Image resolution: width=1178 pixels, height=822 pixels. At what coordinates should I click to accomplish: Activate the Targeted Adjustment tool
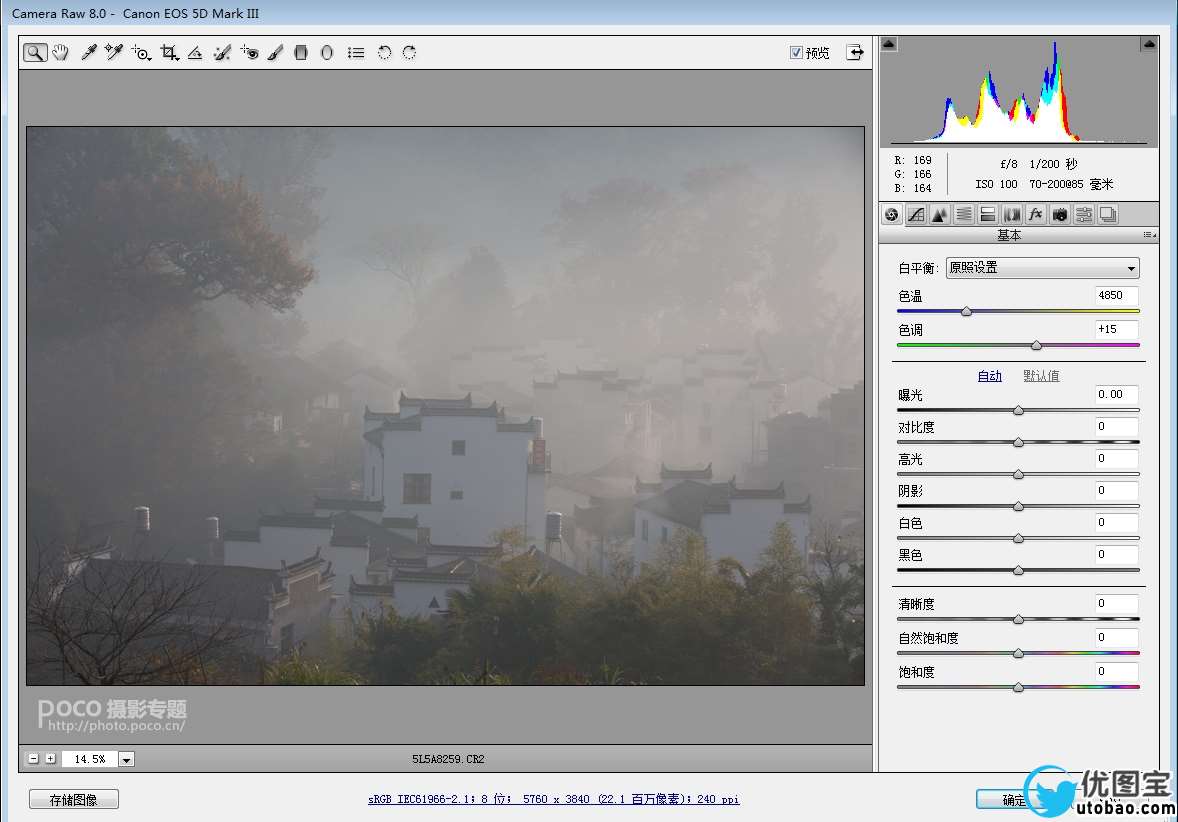tap(140, 53)
